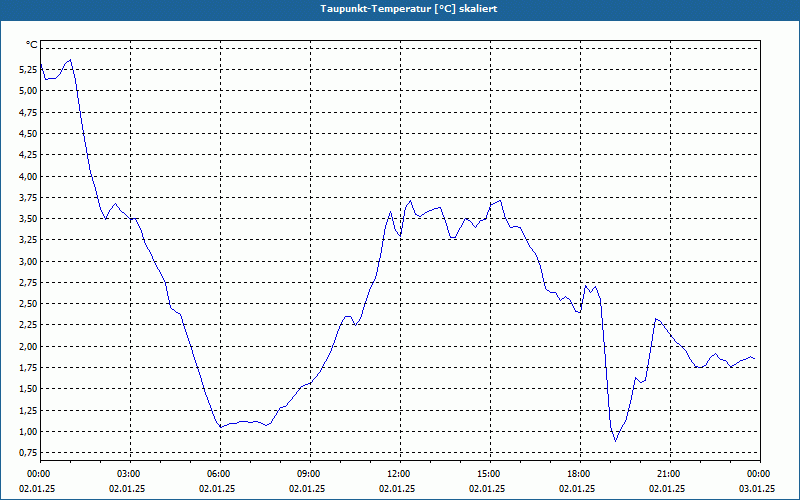Click the 1,00 y-axis value
This screenshot has width=800, height=500.
tap(29, 432)
